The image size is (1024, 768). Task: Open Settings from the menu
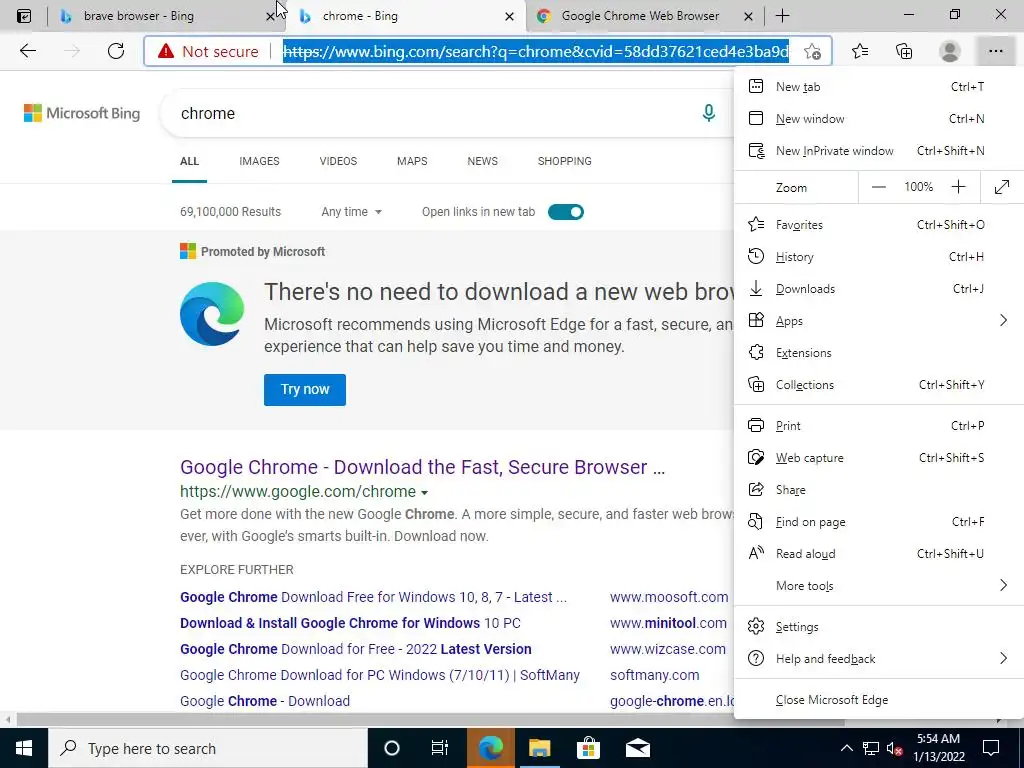point(879,627)
